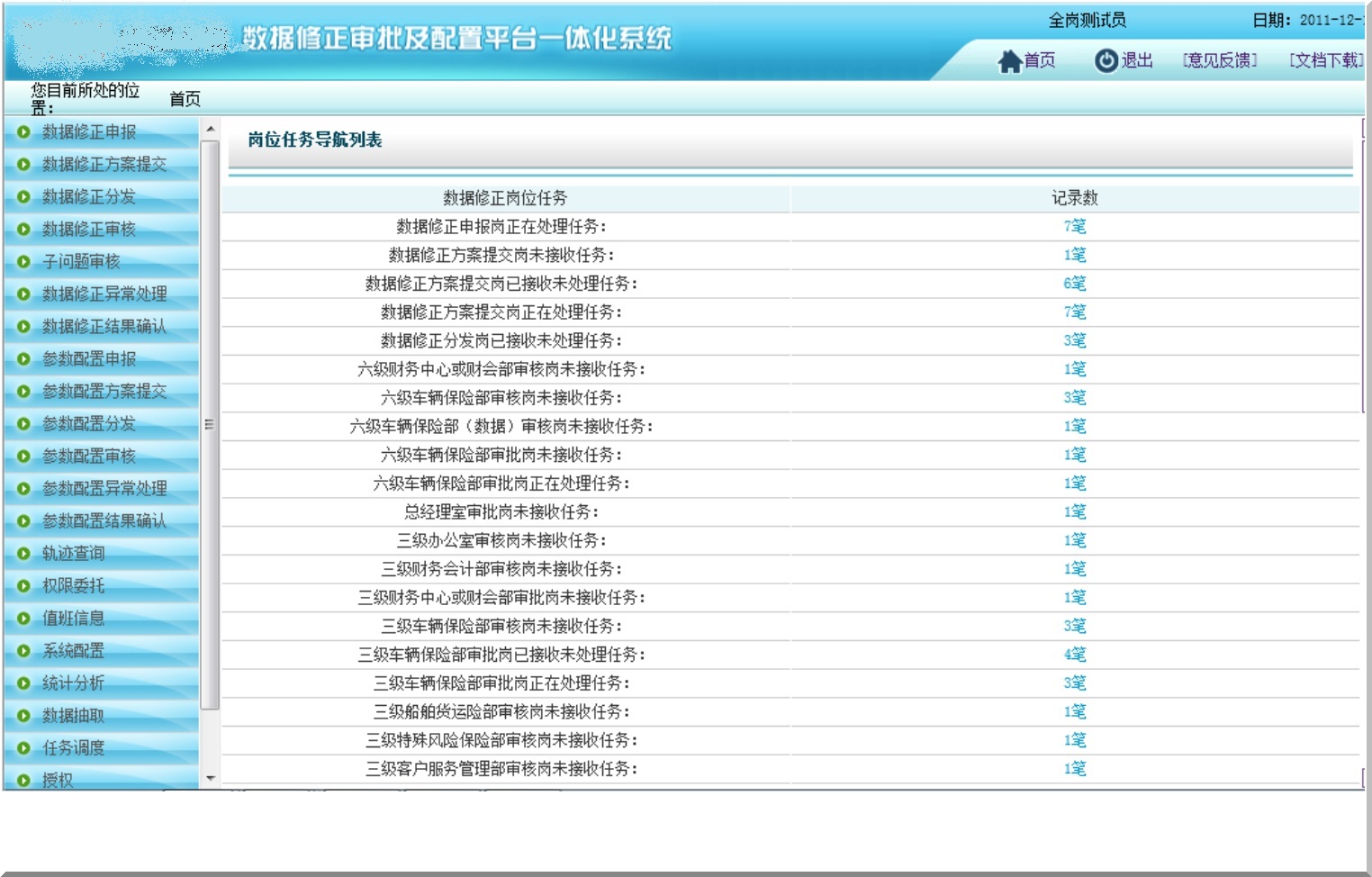Viewport: 1372px width, 877px height.
Task: Click the bullet icon beside 任务调度
Action: pos(24,748)
